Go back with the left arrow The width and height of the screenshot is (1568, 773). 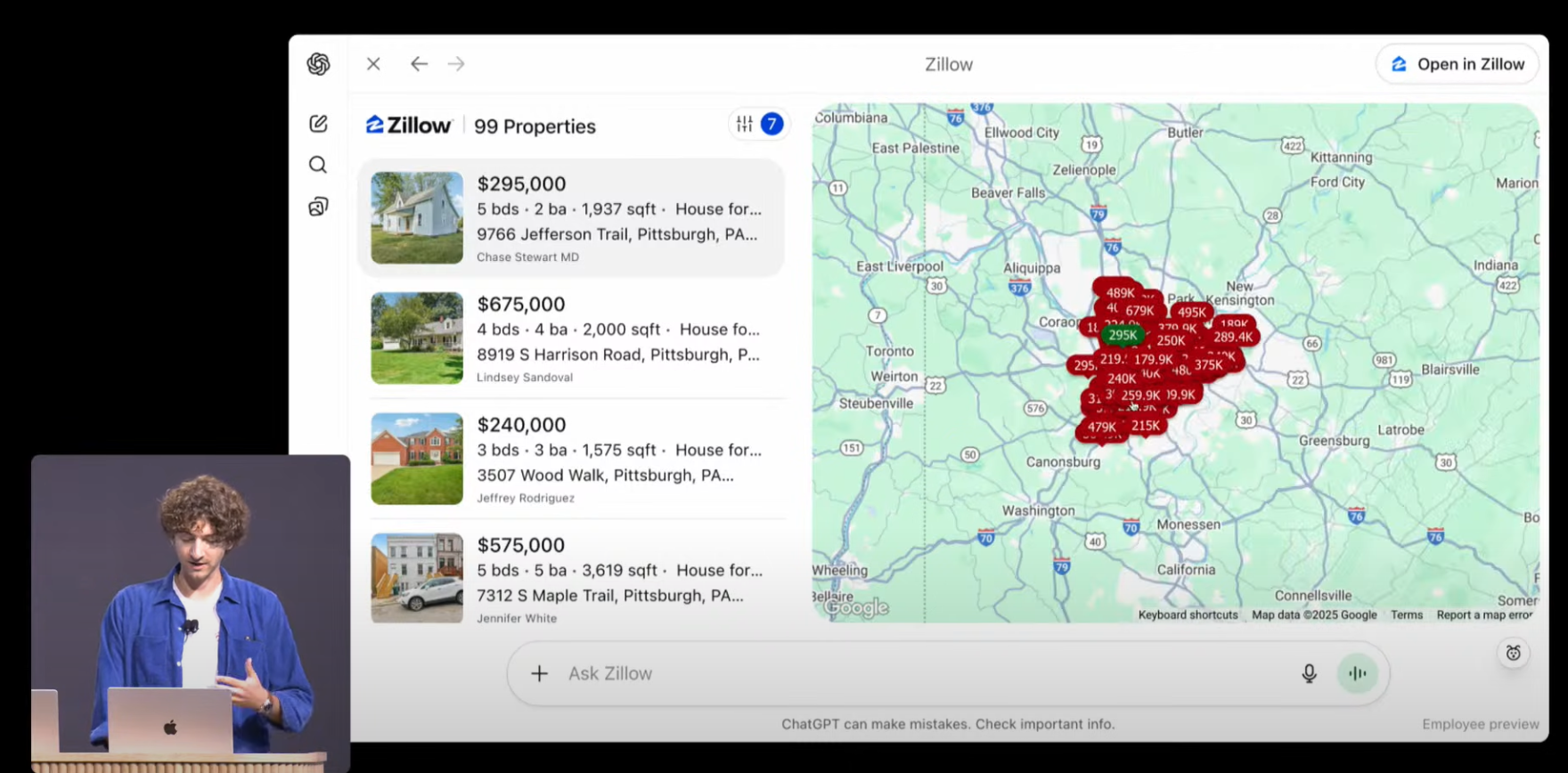click(x=419, y=64)
